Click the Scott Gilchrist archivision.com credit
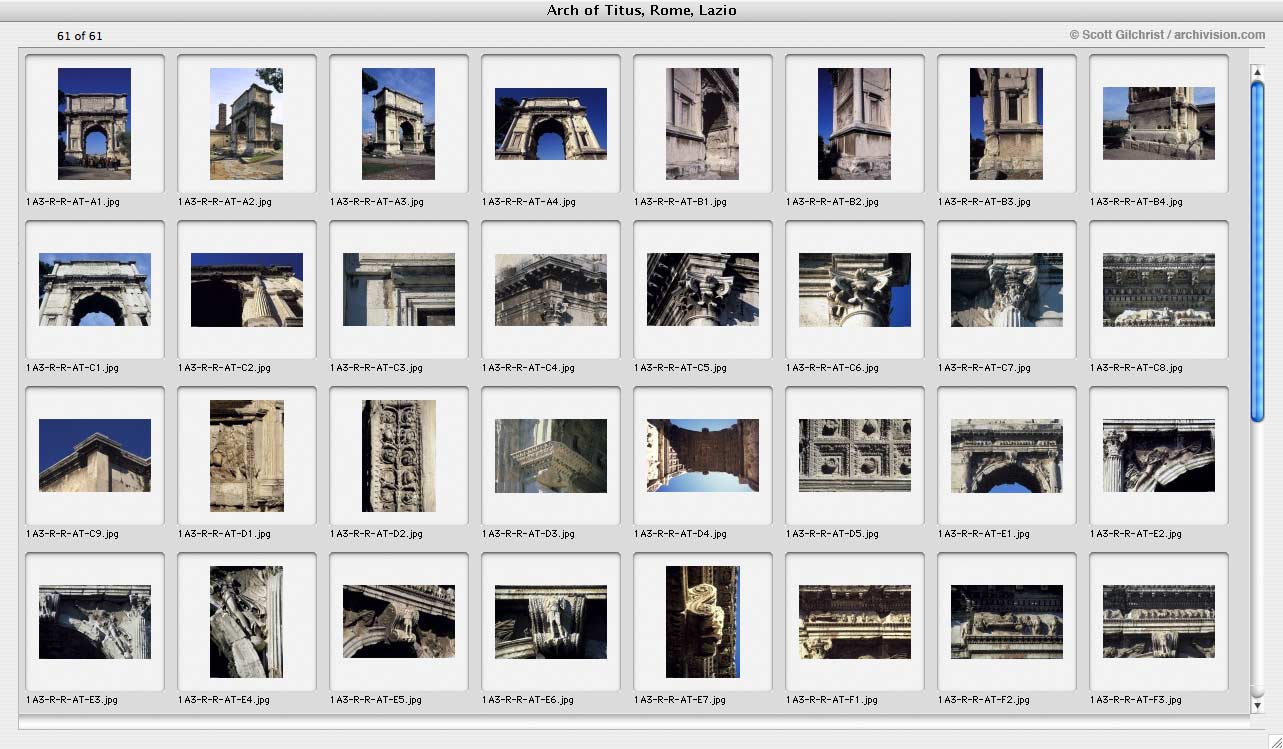The height and width of the screenshot is (749, 1283). (1167, 35)
